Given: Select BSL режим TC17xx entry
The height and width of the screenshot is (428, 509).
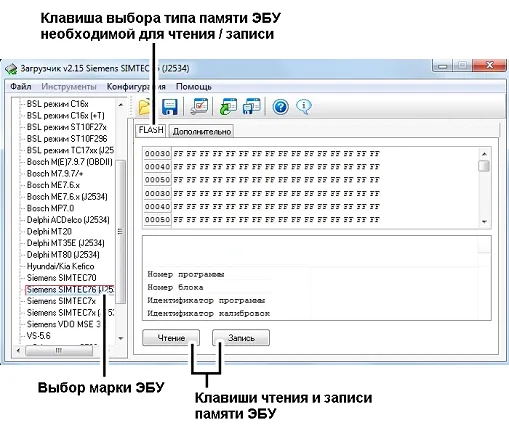Looking at the screenshot, I should click(x=70, y=150).
